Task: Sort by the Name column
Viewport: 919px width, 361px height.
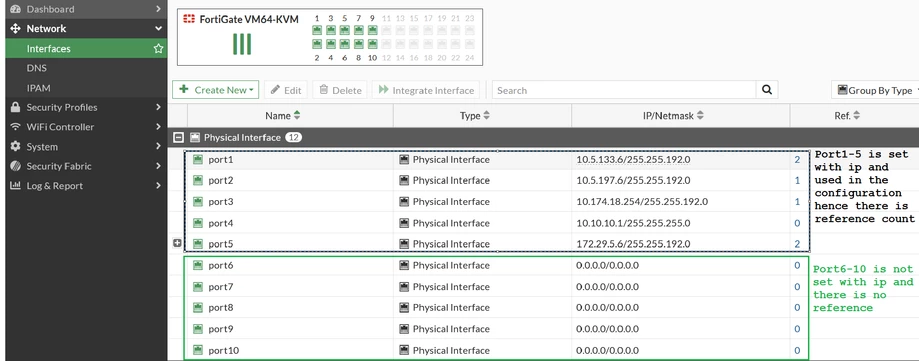Action: [x=291, y=115]
